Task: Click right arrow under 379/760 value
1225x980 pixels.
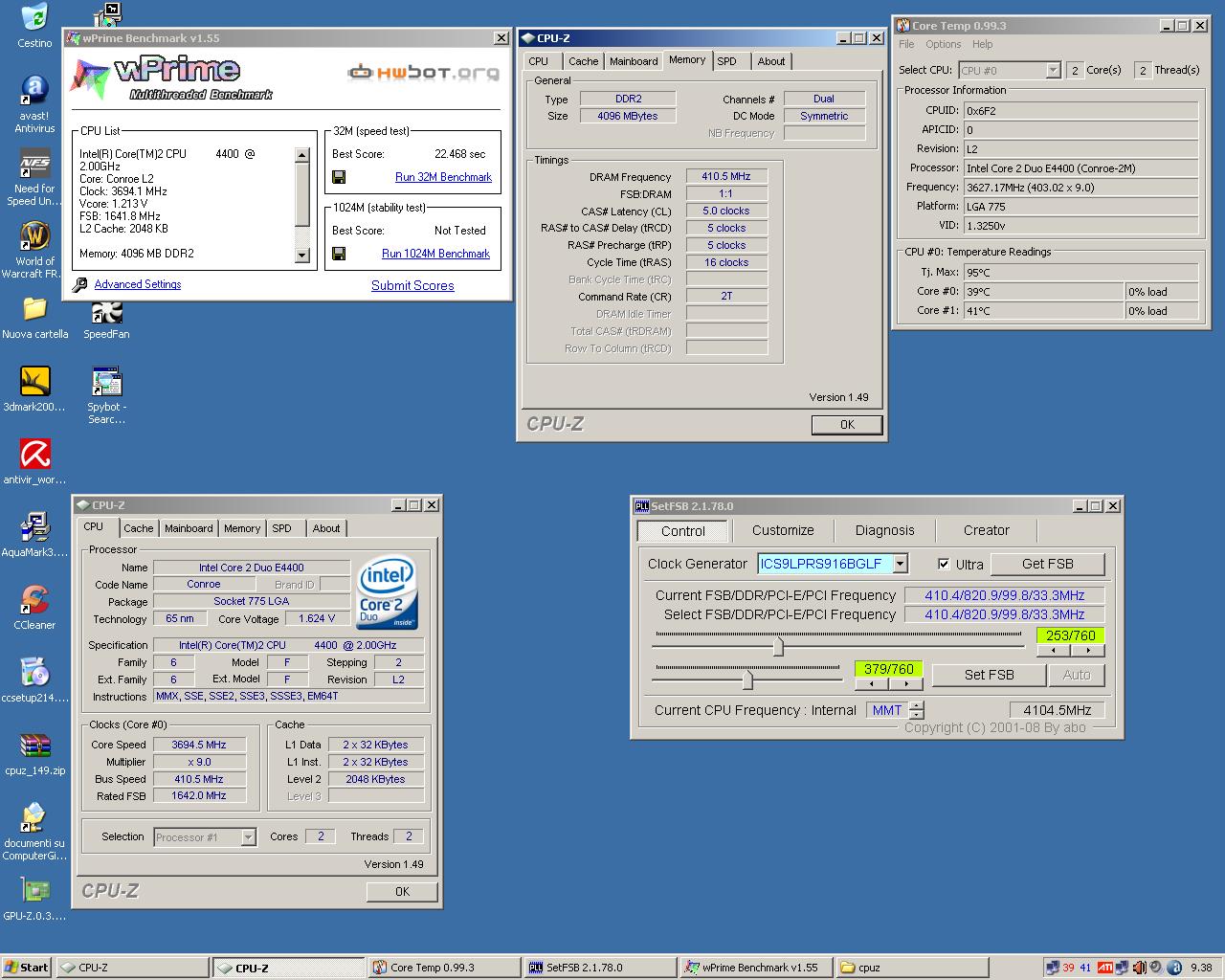Action: pyautogui.click(x=906, y=684)
